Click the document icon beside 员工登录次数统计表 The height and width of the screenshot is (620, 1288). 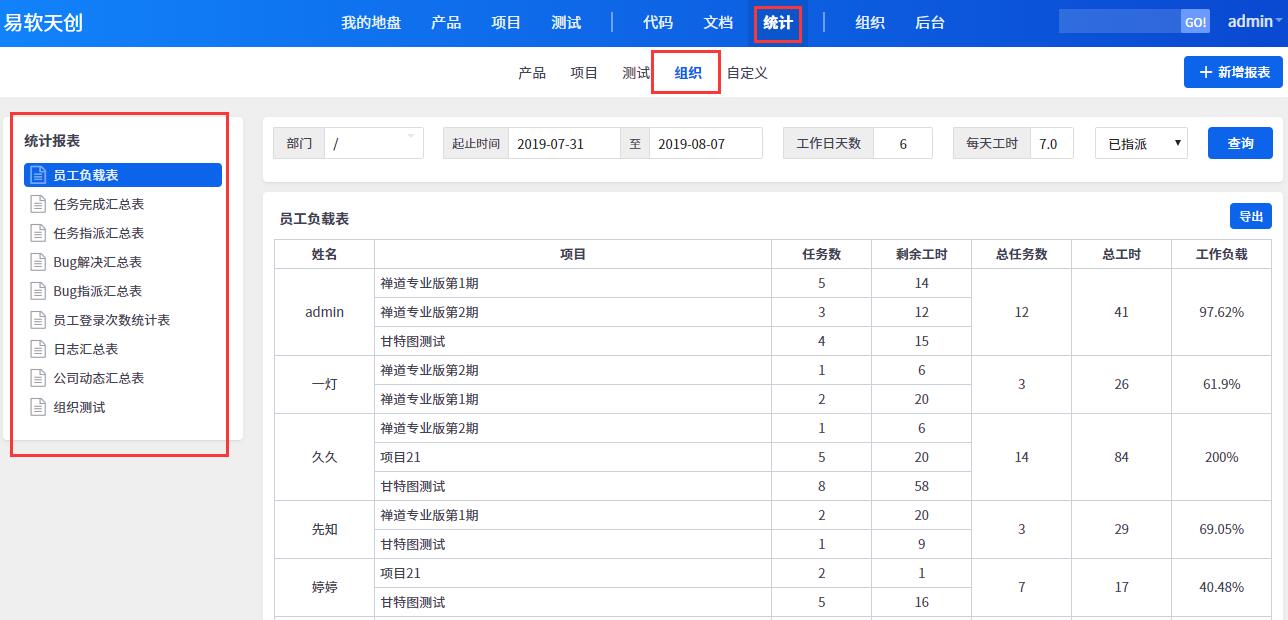tap(38, 320)
